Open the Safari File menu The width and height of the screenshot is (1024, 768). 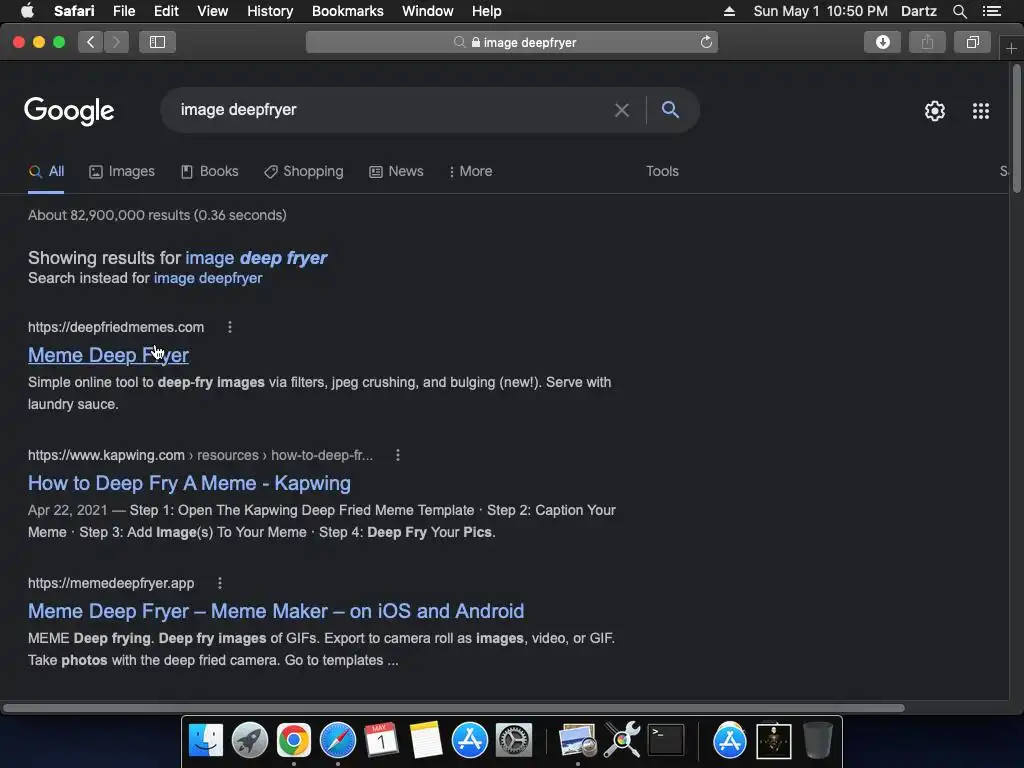tap(123, 11)
